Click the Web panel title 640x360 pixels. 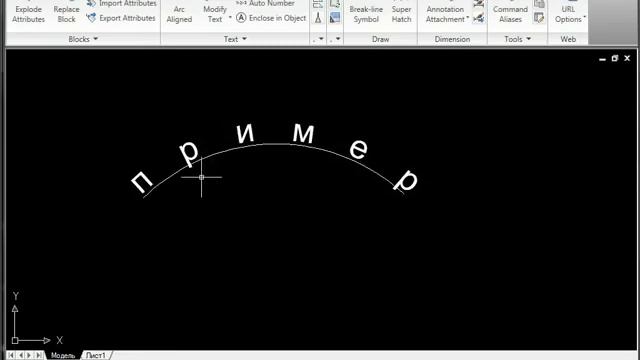coord(568,39)
